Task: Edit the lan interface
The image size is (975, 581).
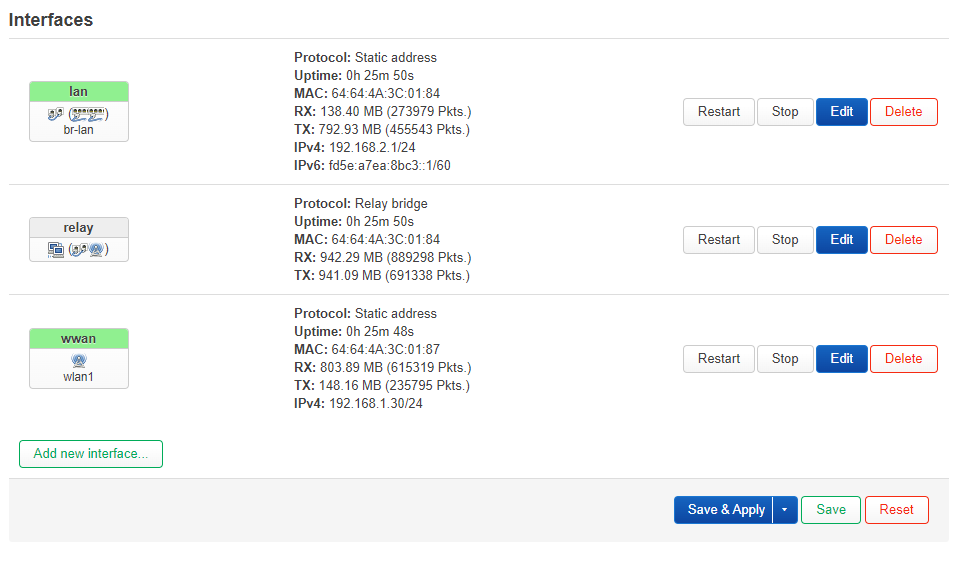Action: (x=842, y=112)
